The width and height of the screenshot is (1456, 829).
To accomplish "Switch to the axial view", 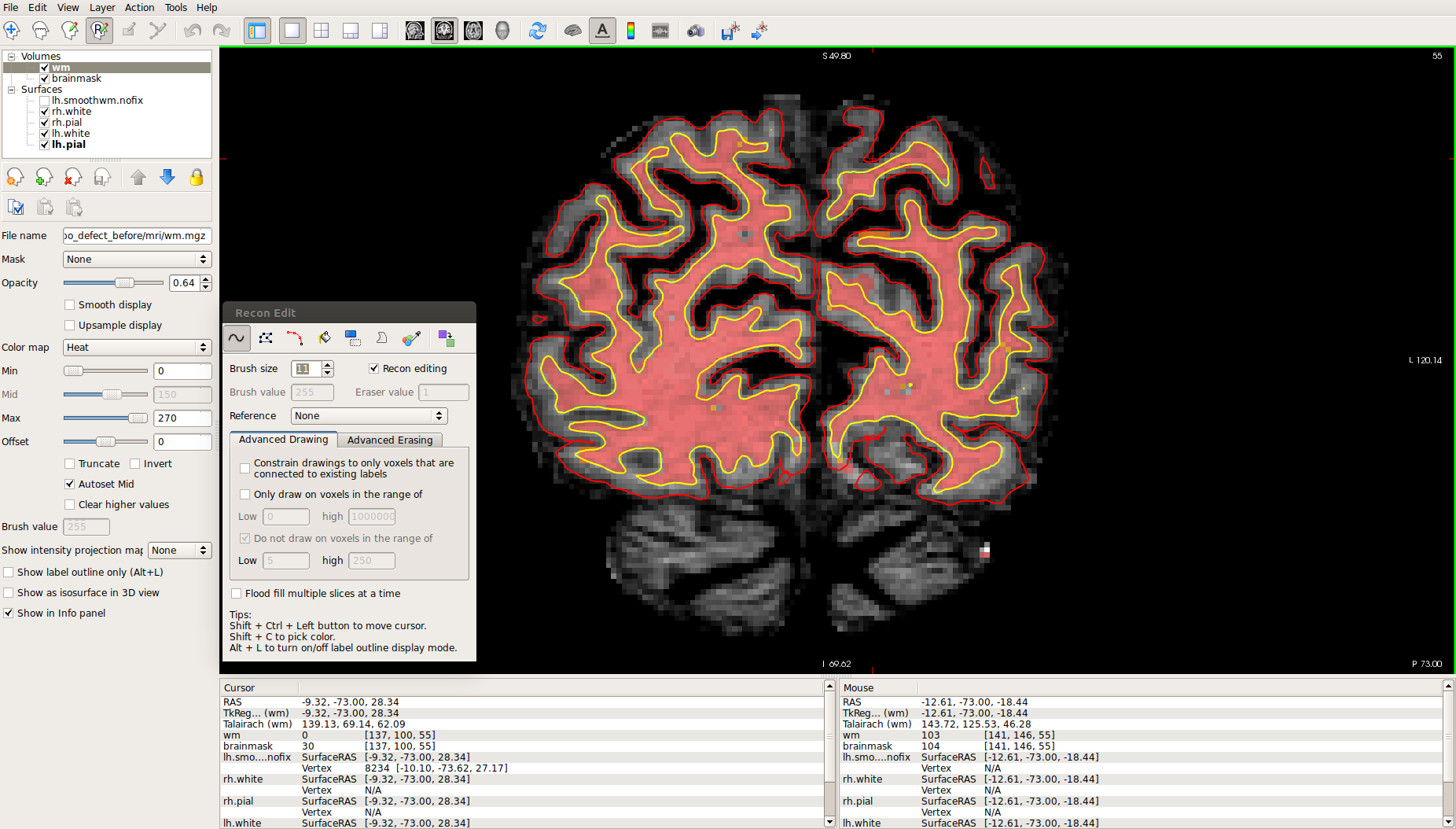I will click(473, 31).
